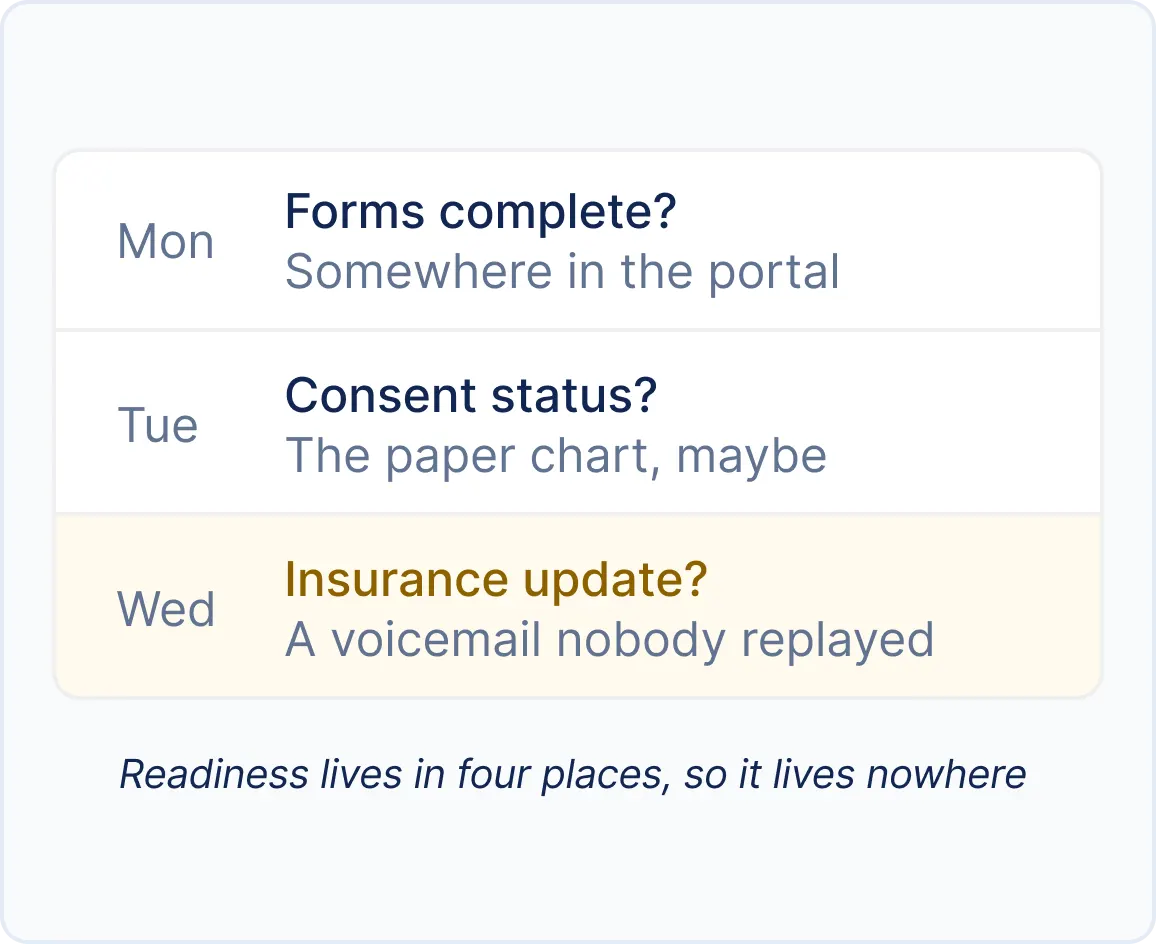The image size is (1156, 944).
Task: Click the Wed day label
Action: coord(166,609)
